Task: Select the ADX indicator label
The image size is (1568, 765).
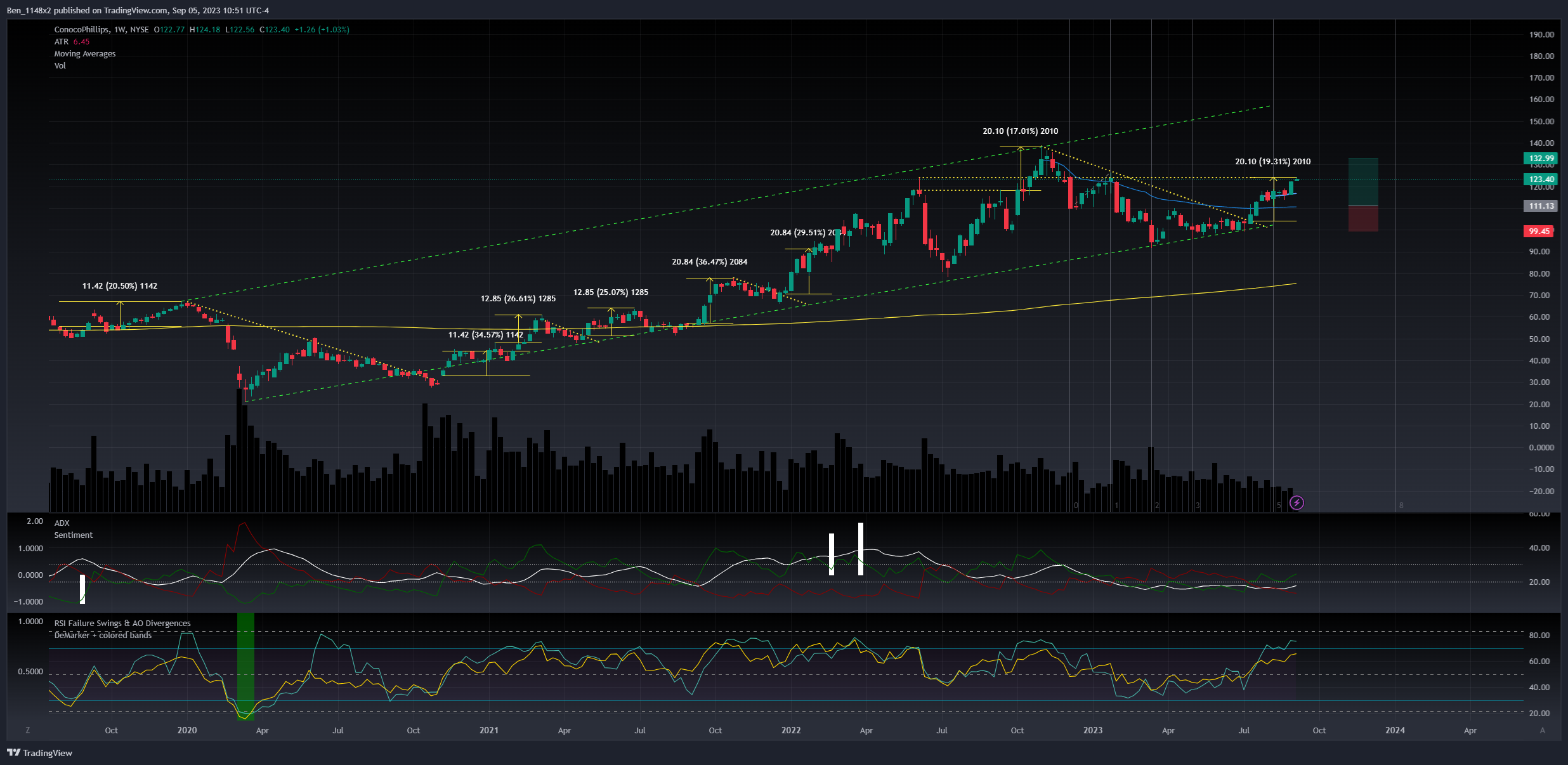Action: [62, 523]
